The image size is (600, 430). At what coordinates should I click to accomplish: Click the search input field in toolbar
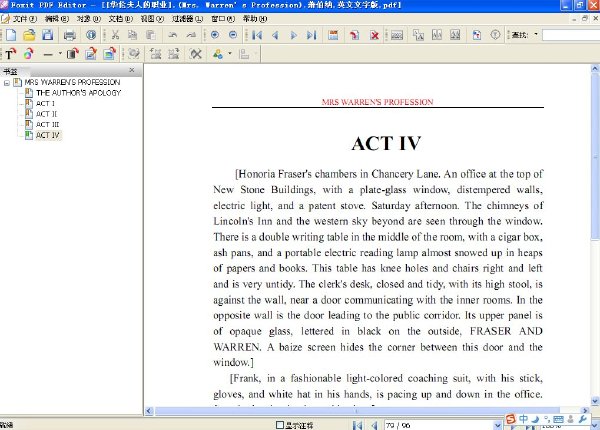click(571, 35)
